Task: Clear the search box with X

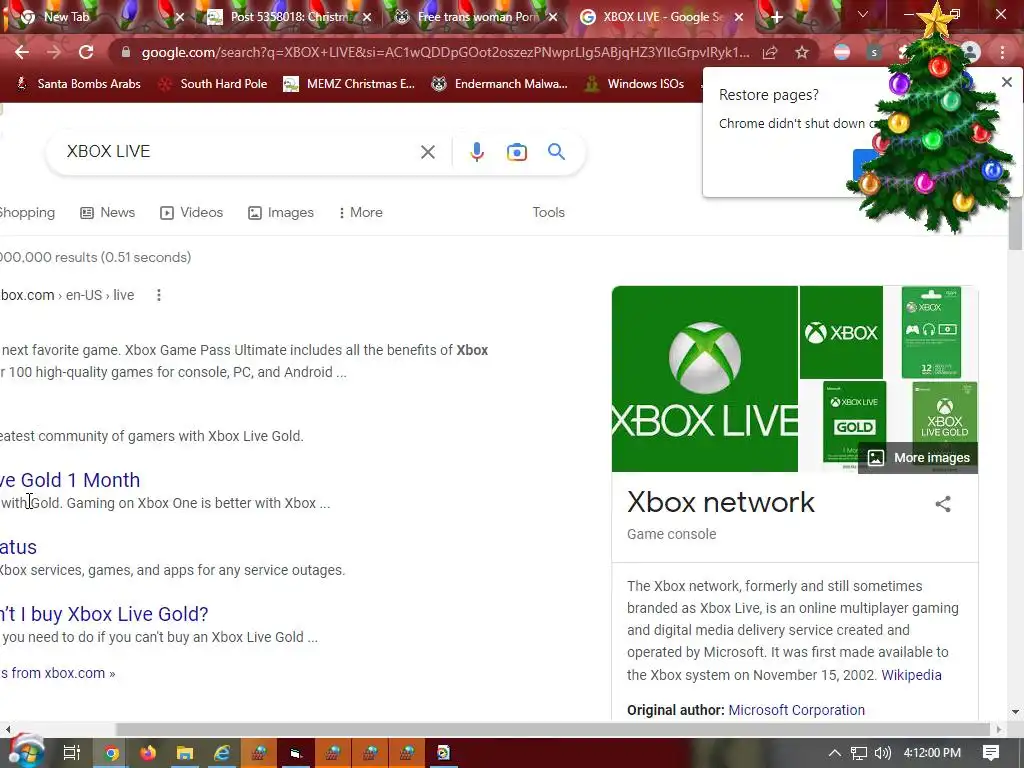Action: point(428,152)
